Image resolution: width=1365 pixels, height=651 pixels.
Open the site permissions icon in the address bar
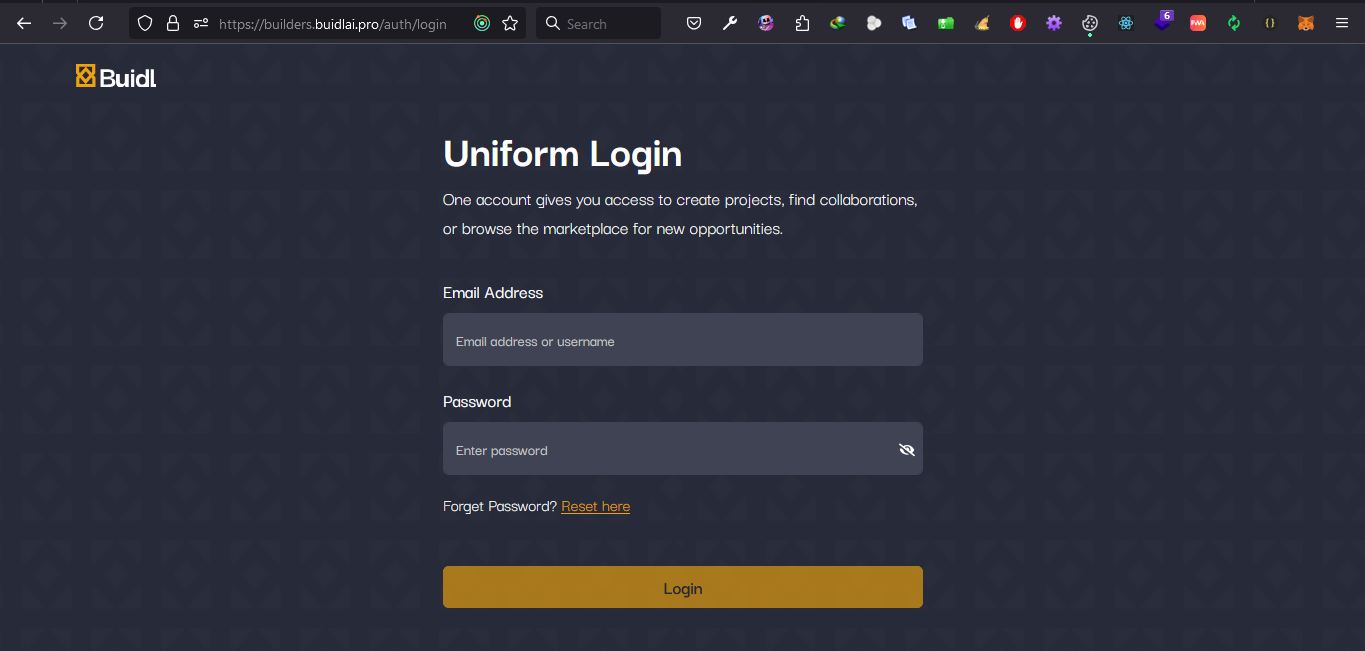pyautogui.click(x=200, y=23)
